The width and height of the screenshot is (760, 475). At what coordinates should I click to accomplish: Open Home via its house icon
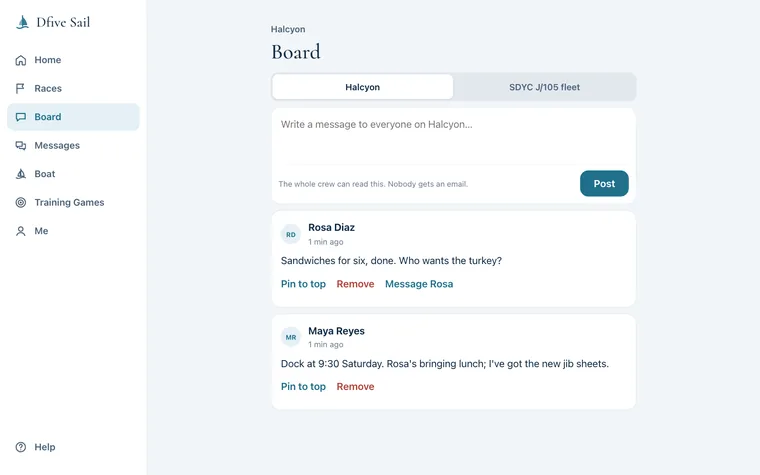(x=21, y=60)
